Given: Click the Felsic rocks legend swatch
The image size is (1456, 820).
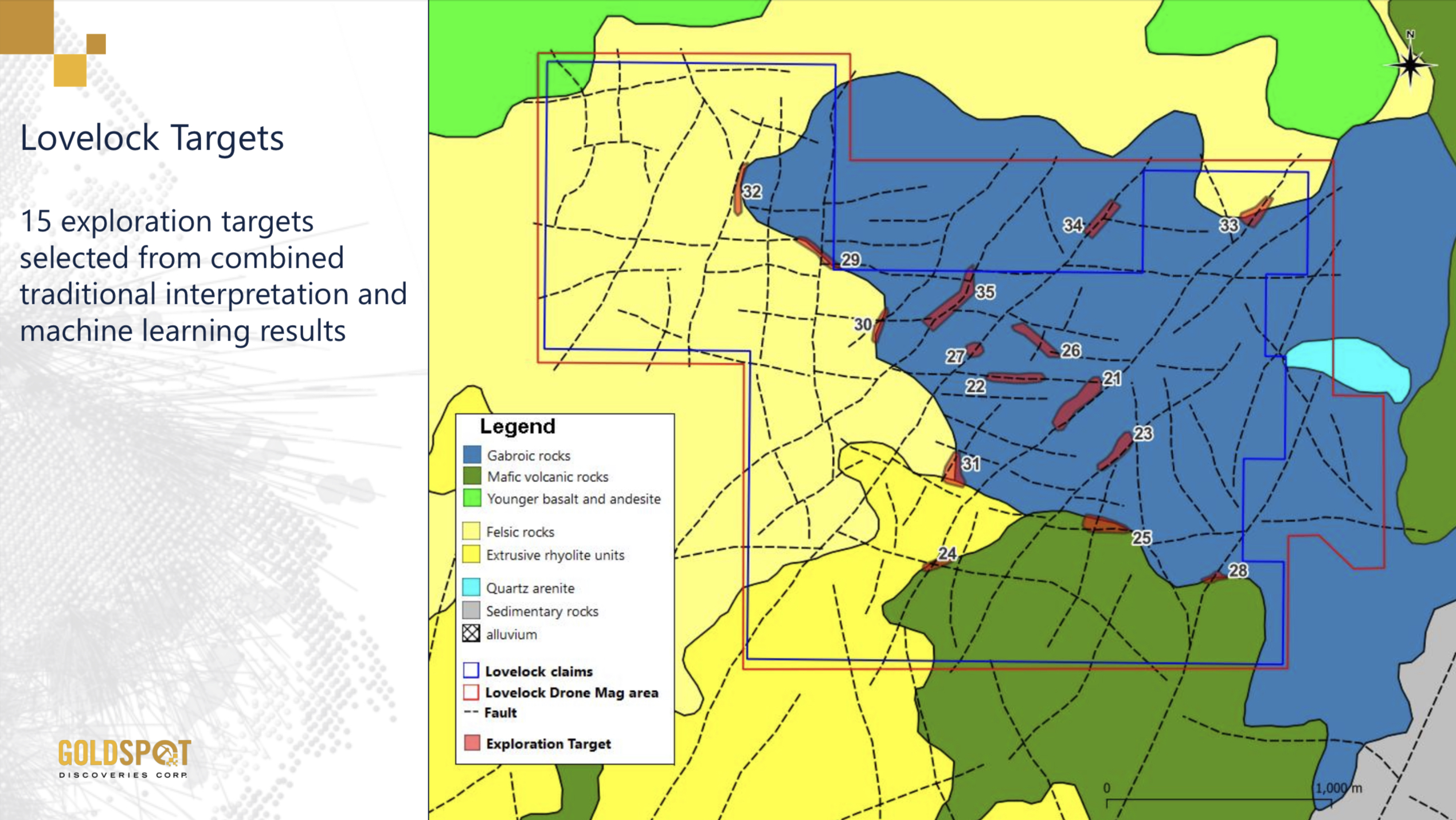Looking at the screenshot, I should 471,532.
